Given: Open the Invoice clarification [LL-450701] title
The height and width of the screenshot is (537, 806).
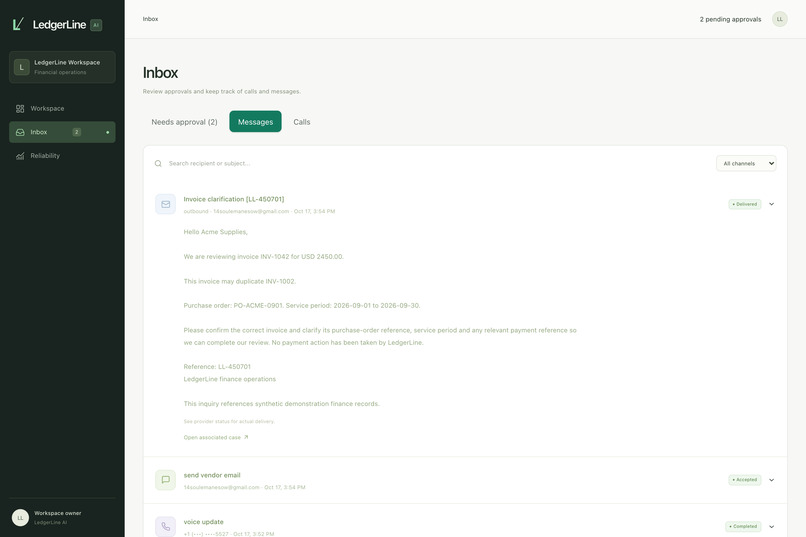Looking at the screenshot, I should pyautogui.click(x=234, y=199).
